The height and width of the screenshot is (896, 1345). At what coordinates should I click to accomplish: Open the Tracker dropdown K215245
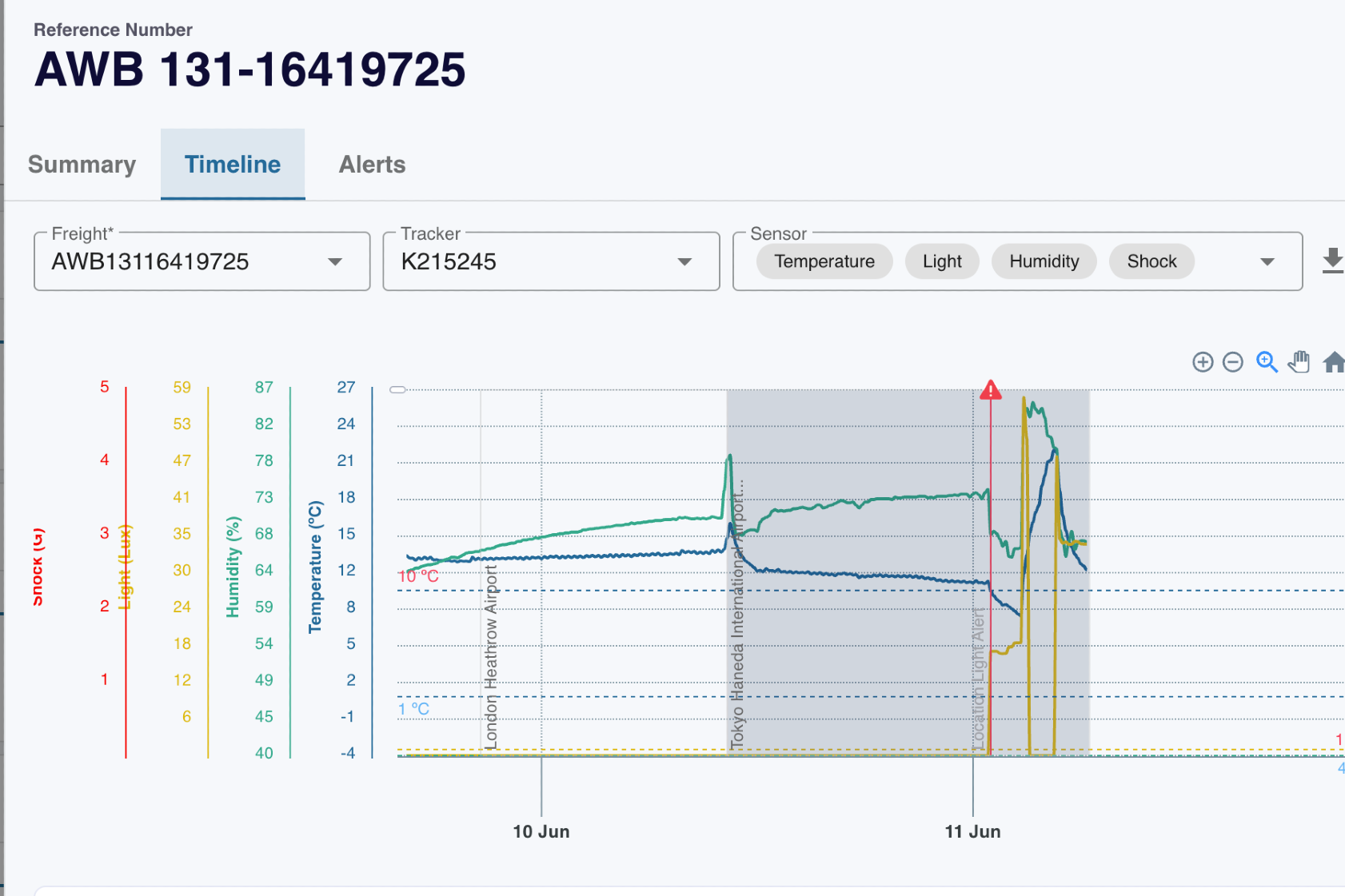pos(551,261)
